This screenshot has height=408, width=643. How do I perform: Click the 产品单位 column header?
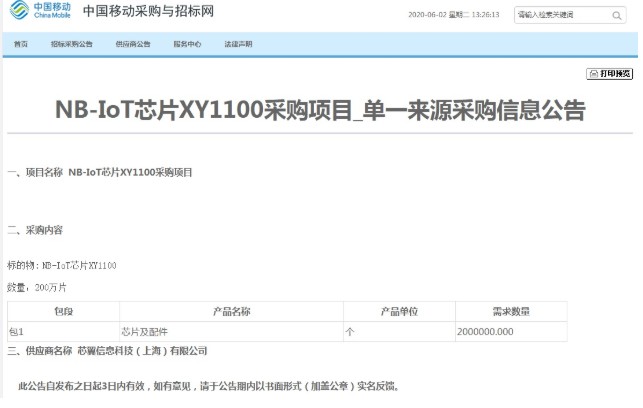coord(397,312)
